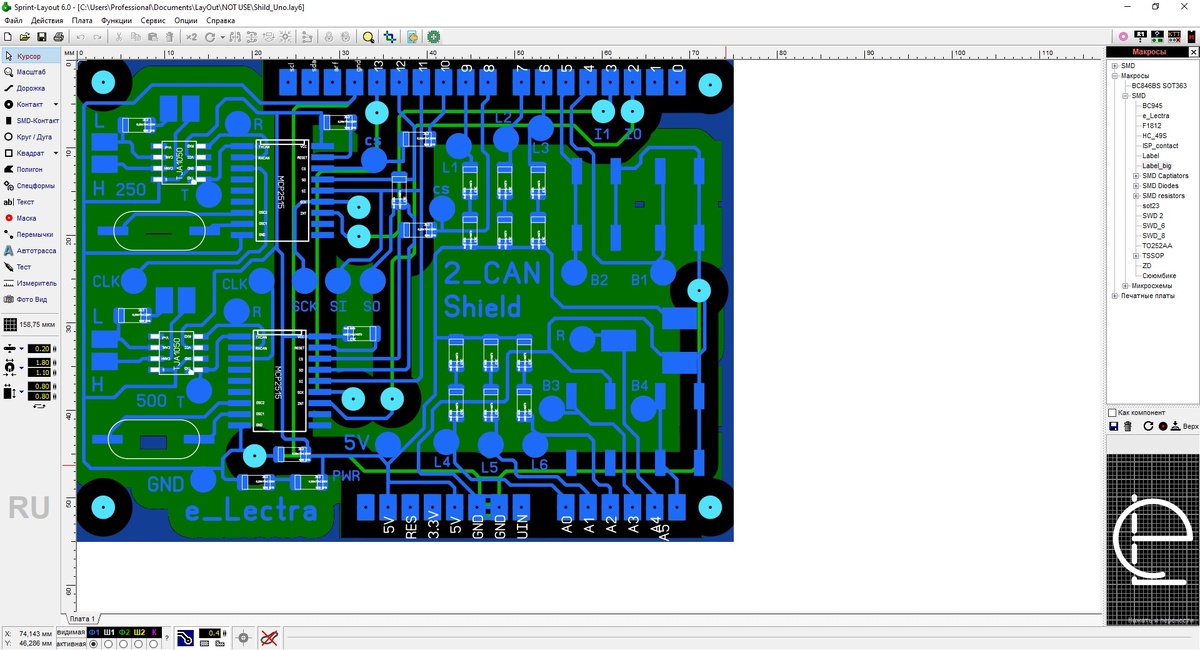Rotate selection using the toolbar rotate icon
Screen dimensions: 1200x650
[209, 37]
